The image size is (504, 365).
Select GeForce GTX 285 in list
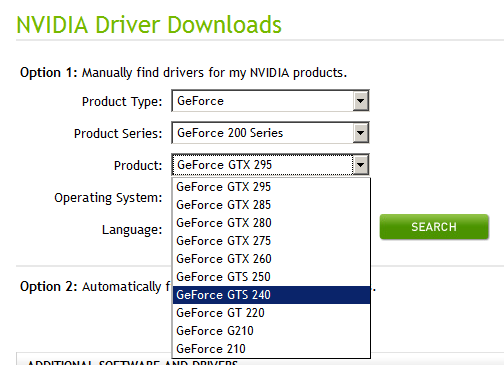click(271, 205)
